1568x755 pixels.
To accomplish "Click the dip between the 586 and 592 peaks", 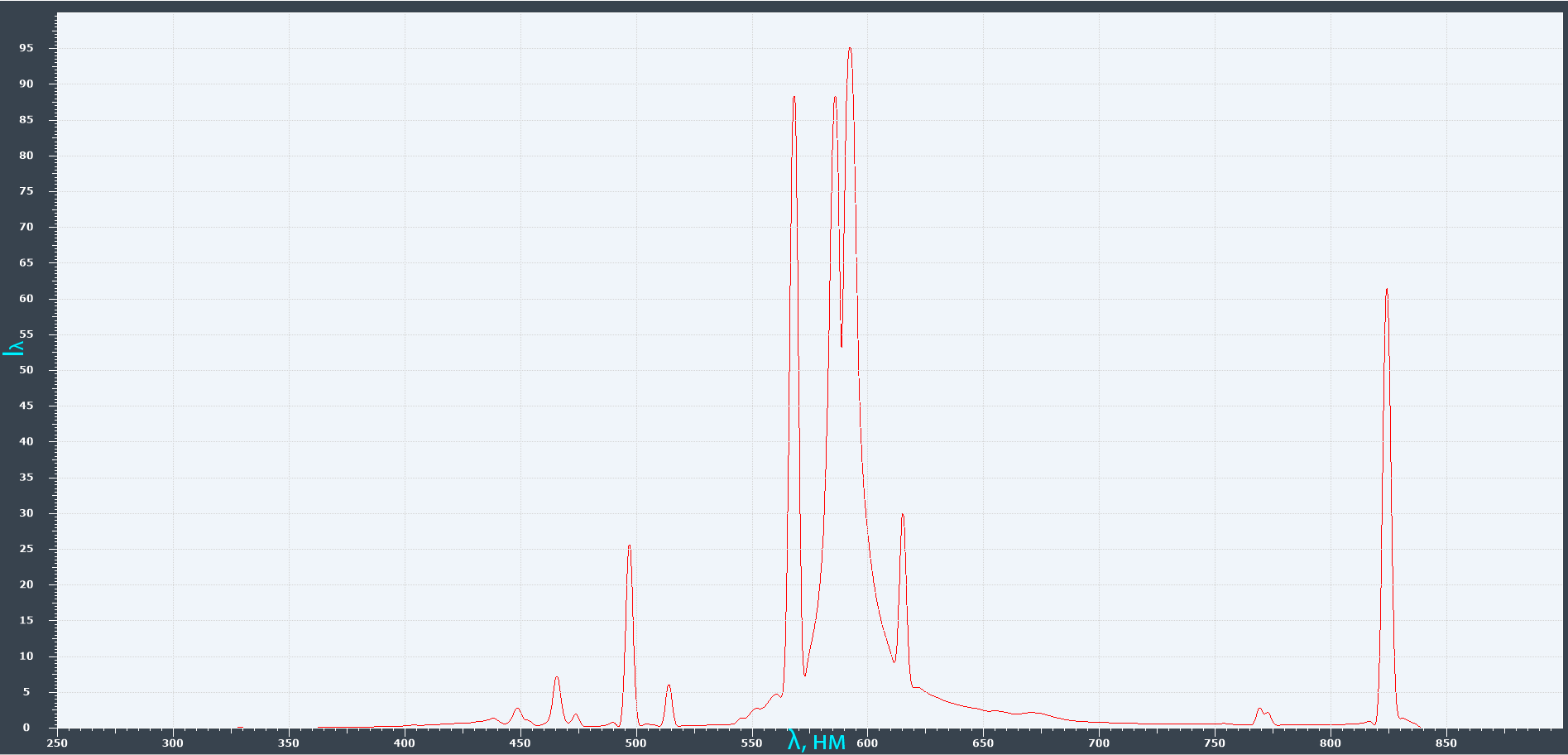I will tap(842, 345).
